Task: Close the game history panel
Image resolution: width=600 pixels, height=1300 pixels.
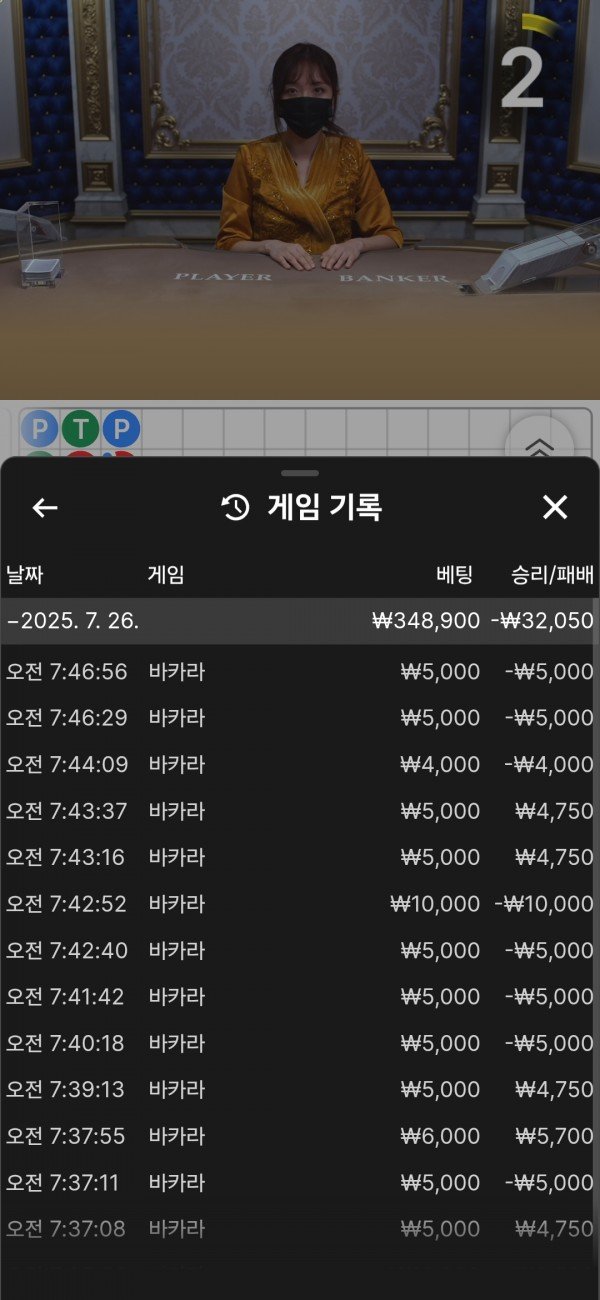Action: [x=554, y=508]
